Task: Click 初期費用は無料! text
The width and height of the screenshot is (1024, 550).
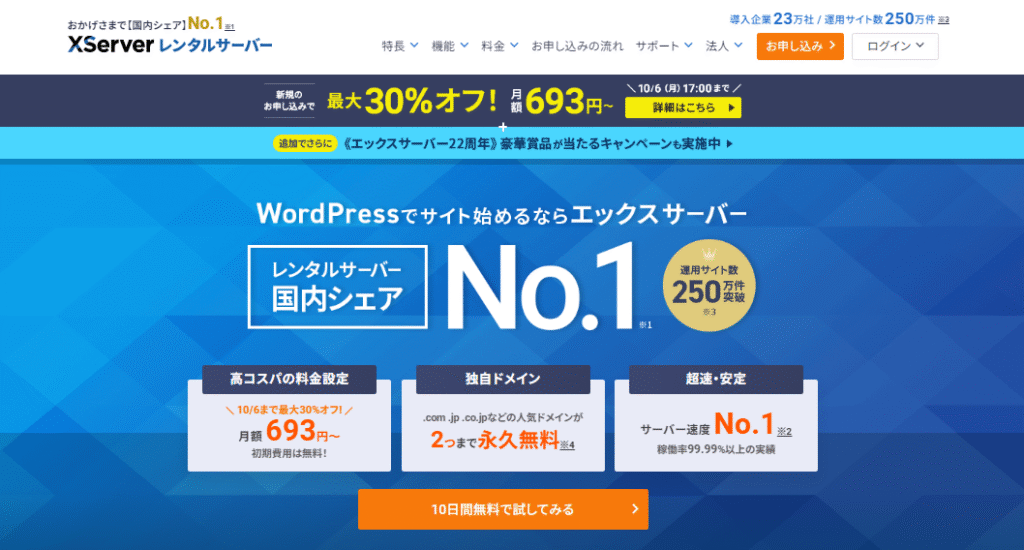Action: [x=289, y=453]
